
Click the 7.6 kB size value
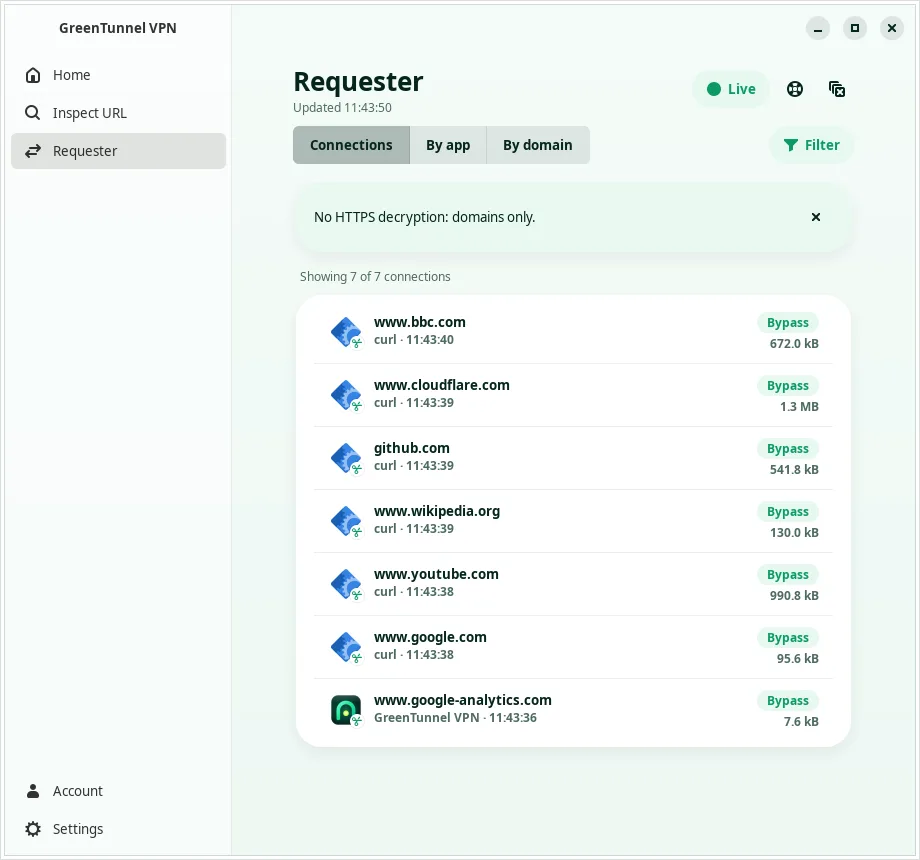point(801,722)
